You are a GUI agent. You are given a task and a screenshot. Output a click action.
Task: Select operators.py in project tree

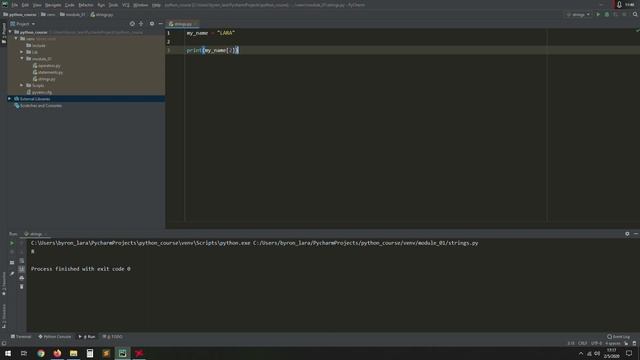point(46,65)
